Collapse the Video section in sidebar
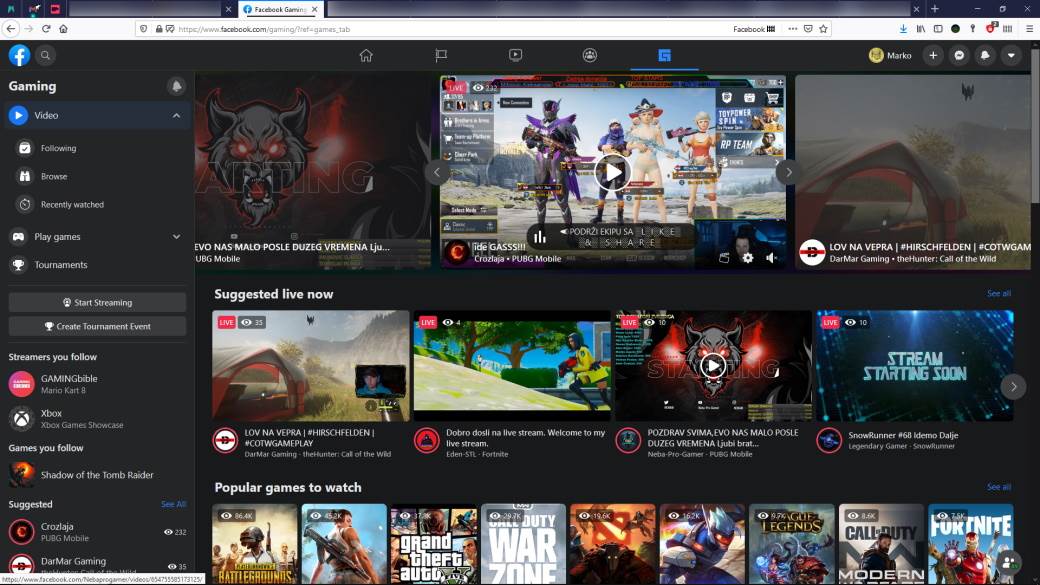The height and width of the screenshot is (585, 1040). pyautogui.click(x=176, y=115)
